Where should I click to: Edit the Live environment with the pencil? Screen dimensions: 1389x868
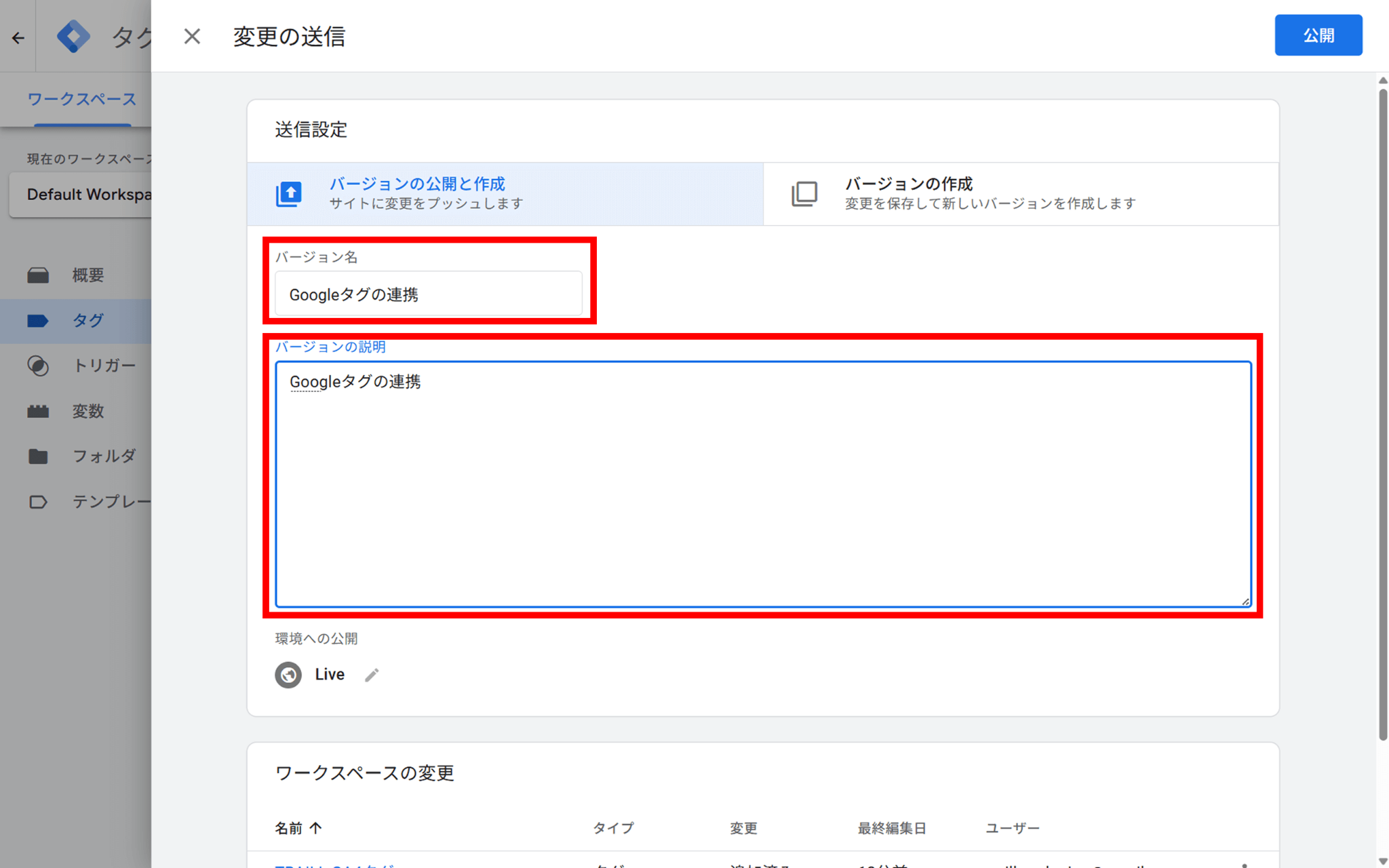point(372,675)
